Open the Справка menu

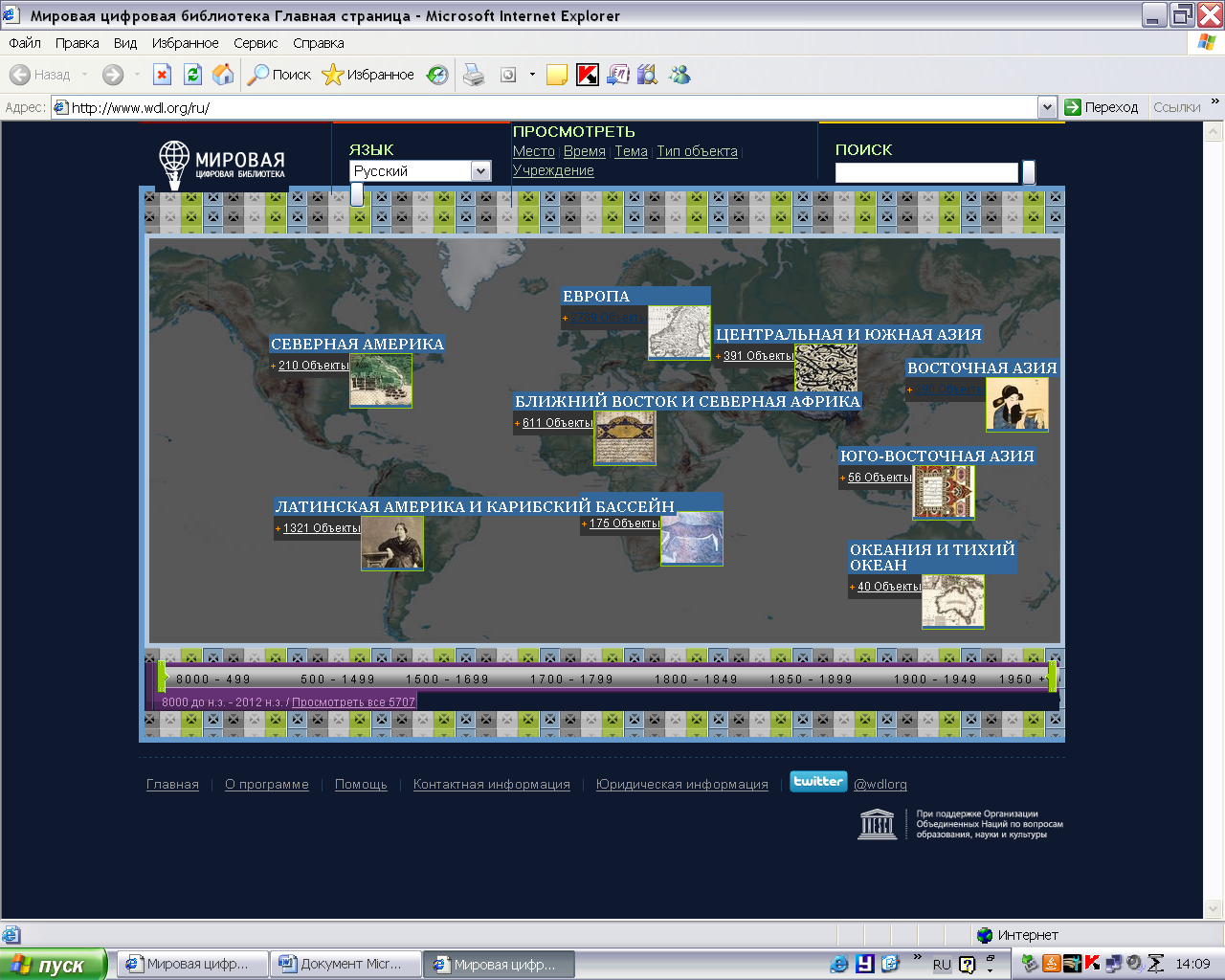tap(318, 43)
